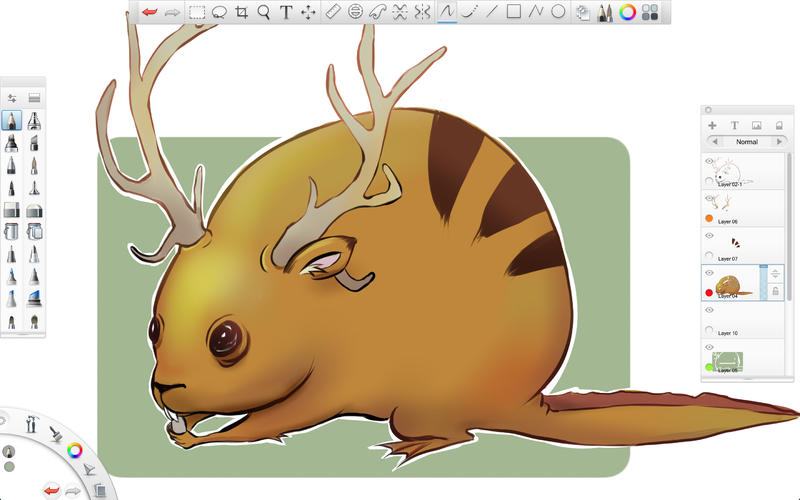Select the Oval shape tool
This screenshot has width=800, height=500.
coord(558,12)
